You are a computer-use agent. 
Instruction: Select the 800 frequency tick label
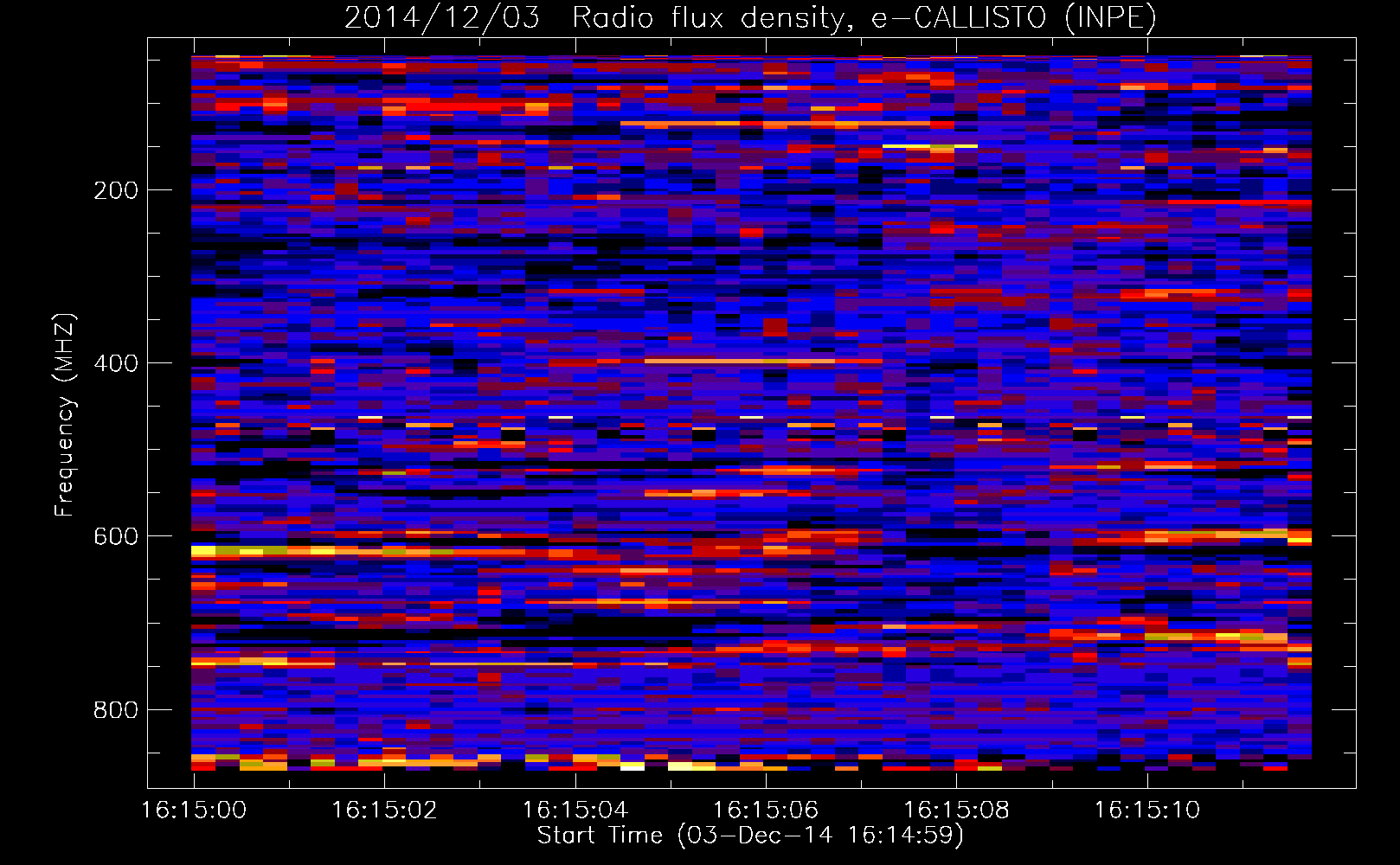[x=116, y=710]
